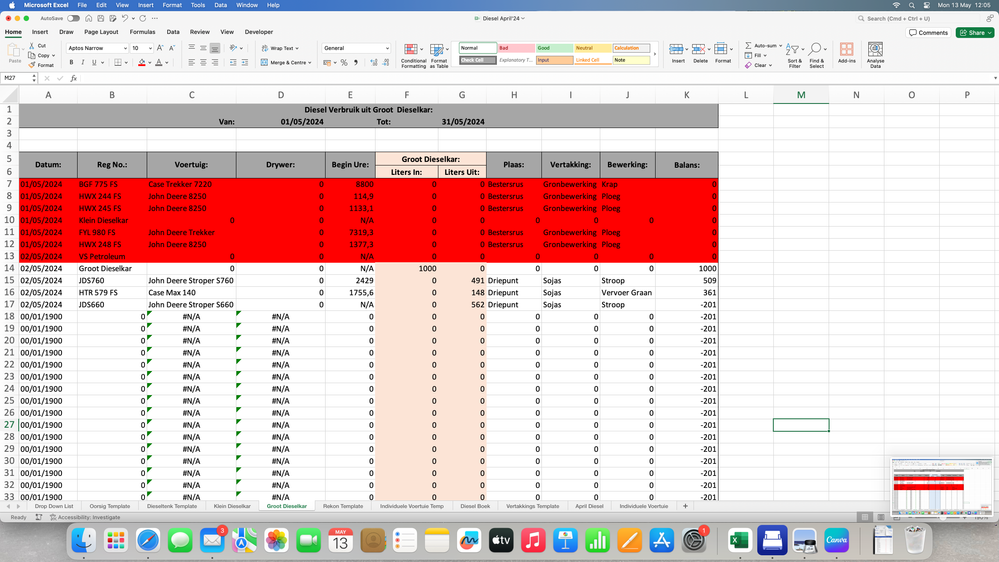Expand the Wrap Text dropdown
The image size is (999, 562).
(297, 48)
